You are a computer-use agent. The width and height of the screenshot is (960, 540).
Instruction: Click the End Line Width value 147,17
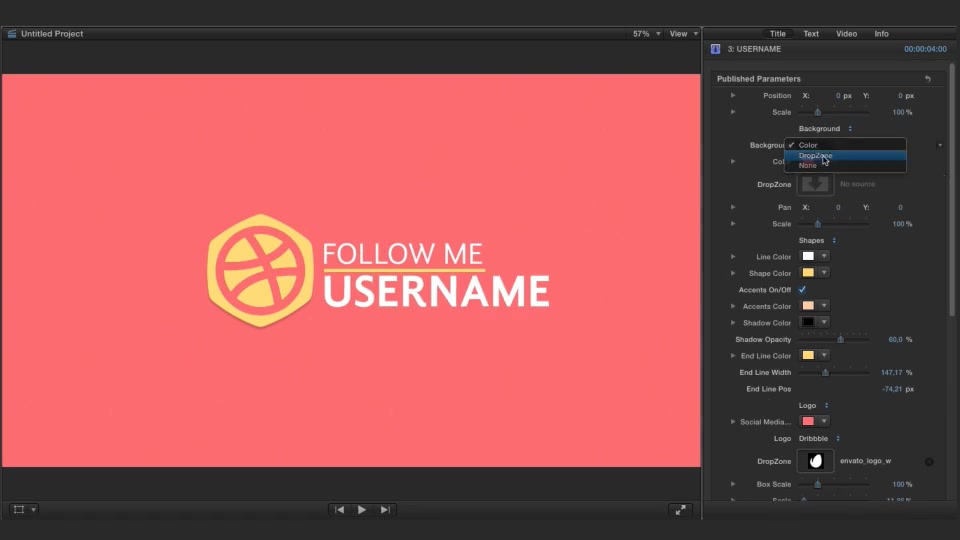coord(891,372)
